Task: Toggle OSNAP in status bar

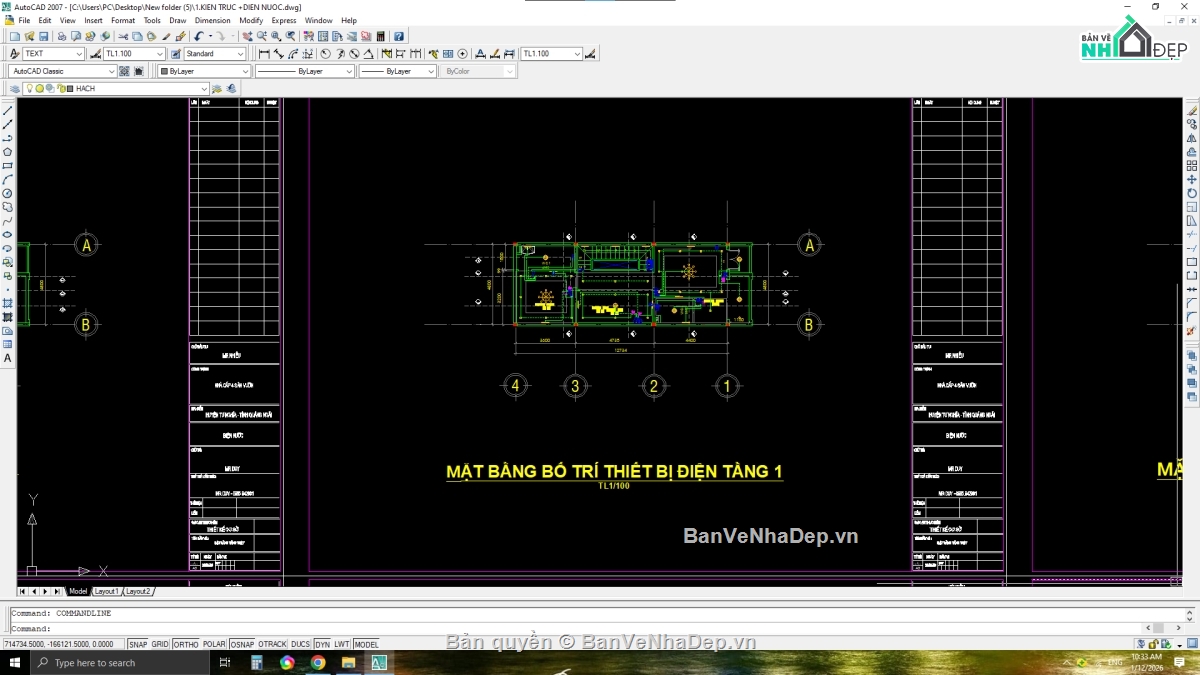Action: pyautogui.click(x=242, y=645)
